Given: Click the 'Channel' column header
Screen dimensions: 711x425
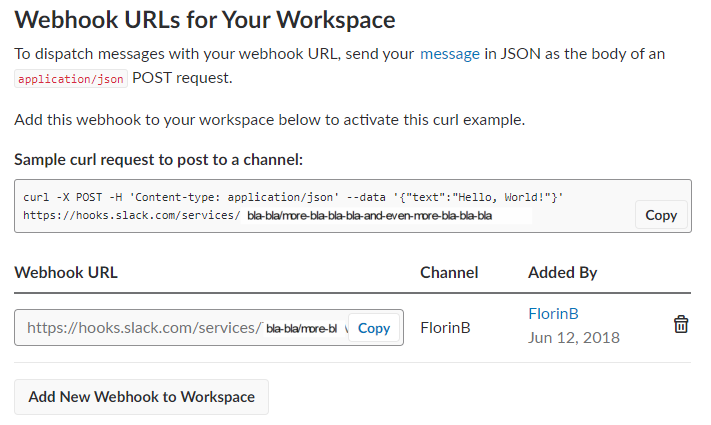Looking at the screenshot, I should [449, 273].
